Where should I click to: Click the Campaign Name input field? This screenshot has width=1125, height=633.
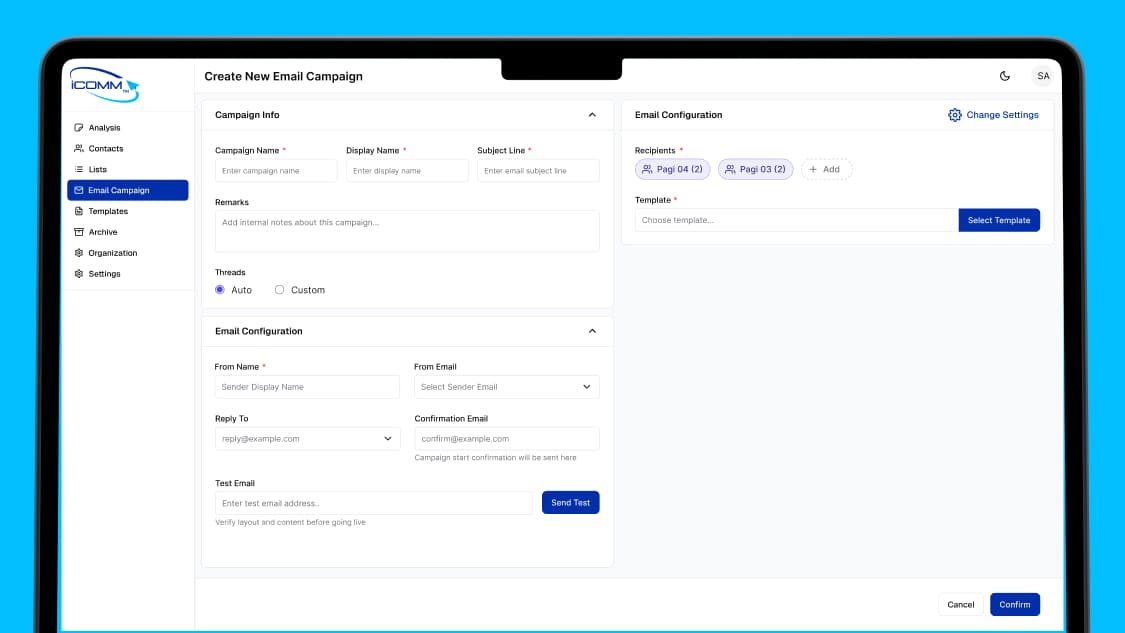276,171
